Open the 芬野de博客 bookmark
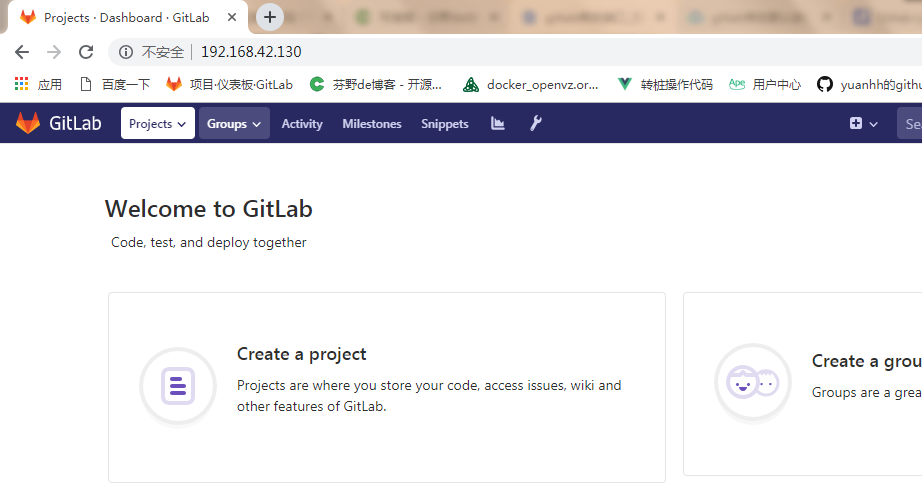 click(376, 85)
